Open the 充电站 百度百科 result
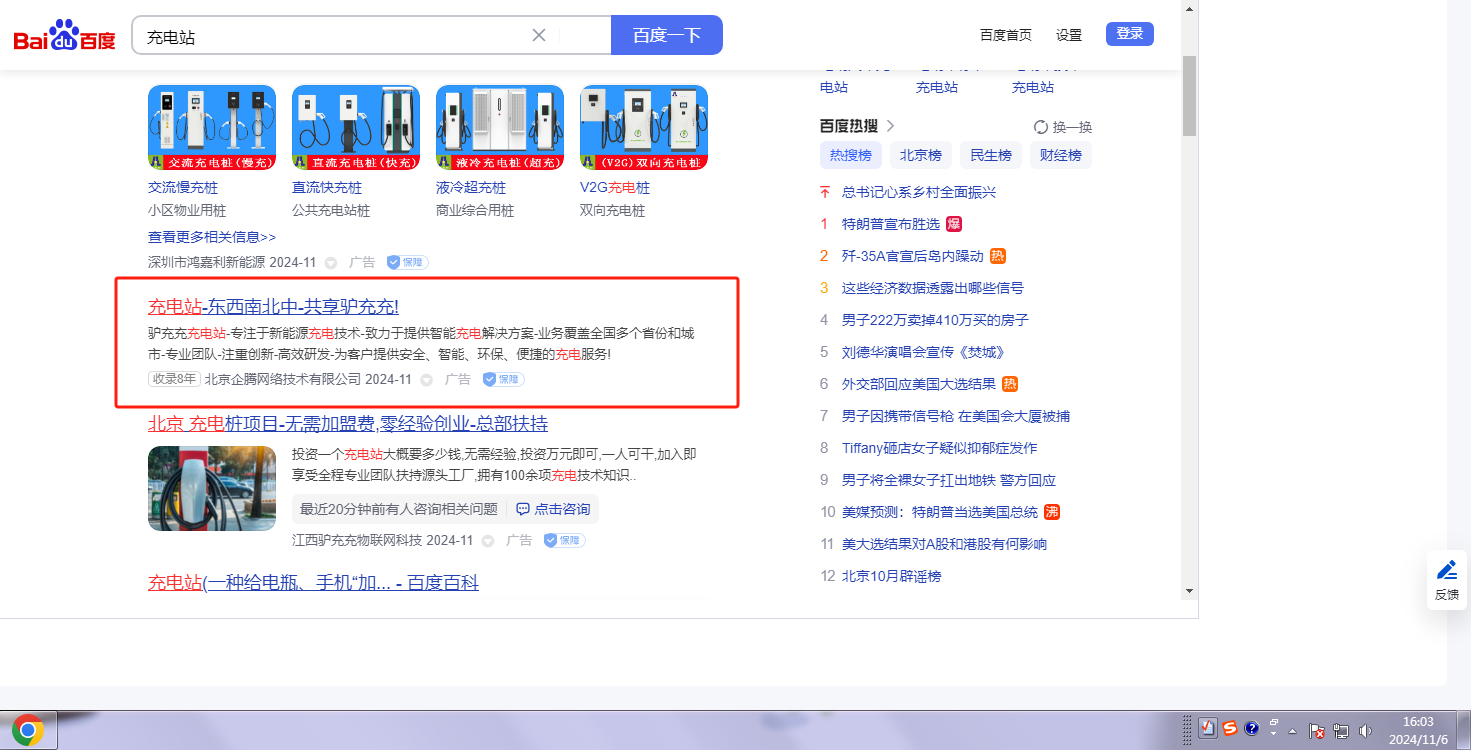The image size is (1471, 750). pos(314,583)
